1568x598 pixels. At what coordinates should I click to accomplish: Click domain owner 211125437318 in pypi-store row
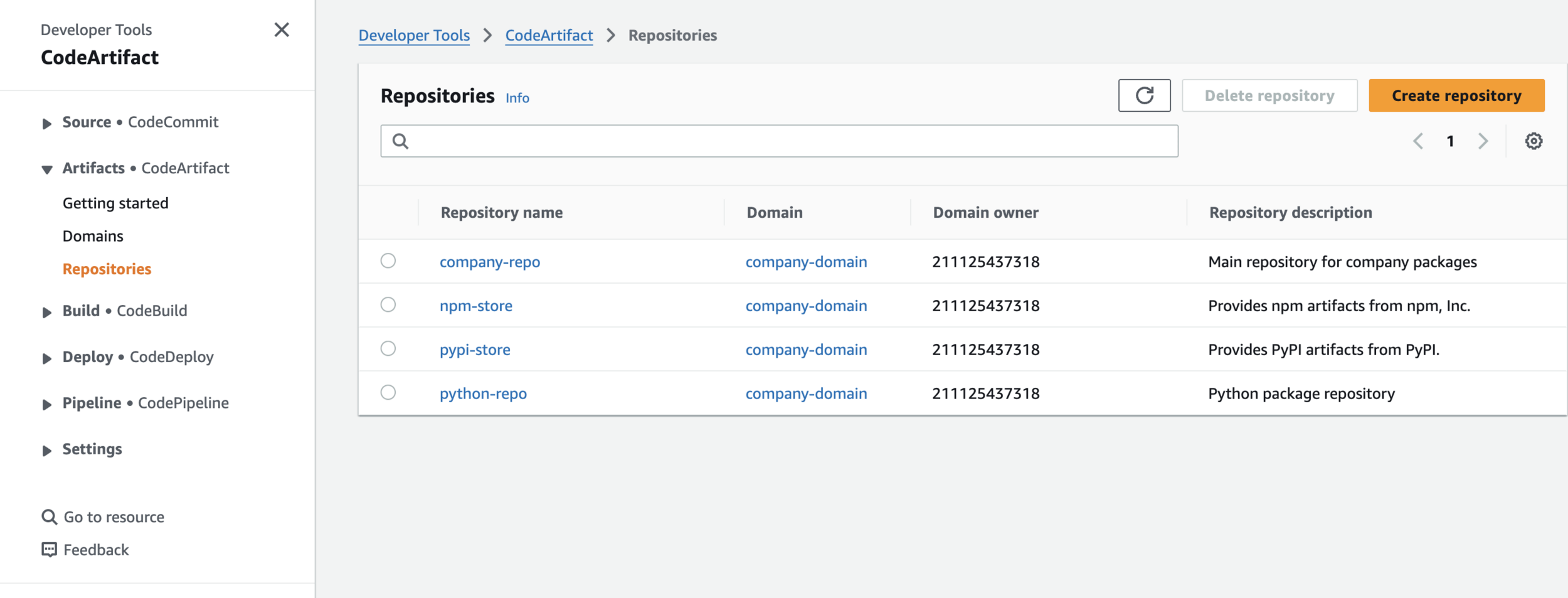[985, 350]
